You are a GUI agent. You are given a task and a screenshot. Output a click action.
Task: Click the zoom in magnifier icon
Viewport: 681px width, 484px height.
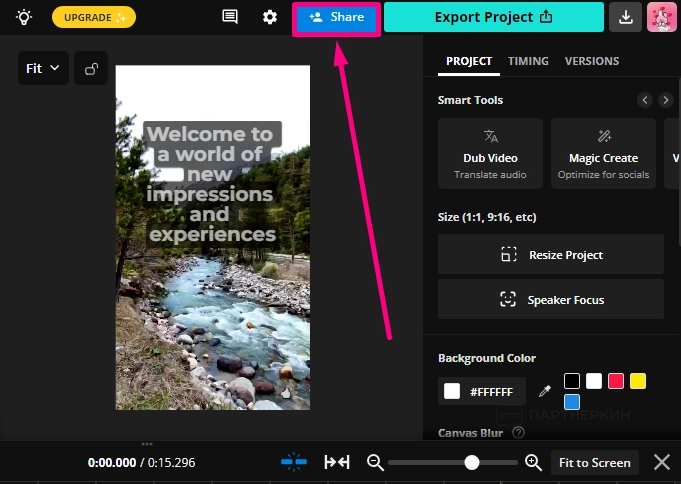(x=533, y=462)
